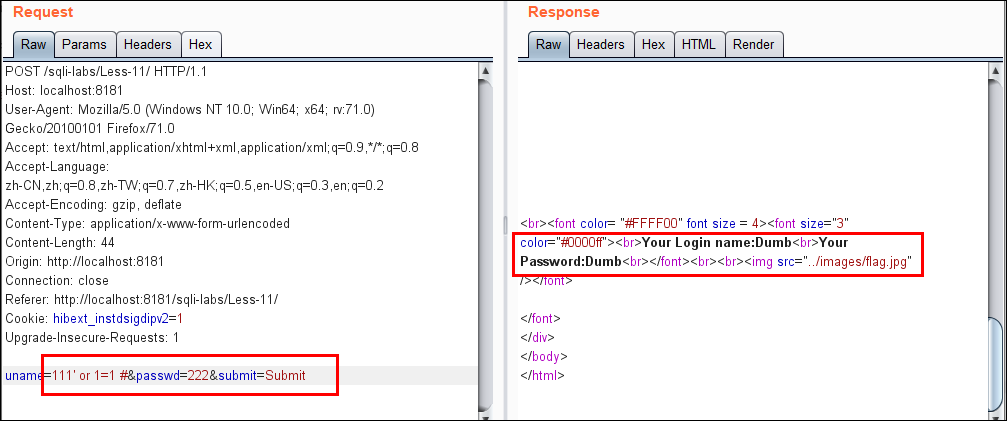
Task: Open the Request Params tab
Action: (x=84, y=44)
